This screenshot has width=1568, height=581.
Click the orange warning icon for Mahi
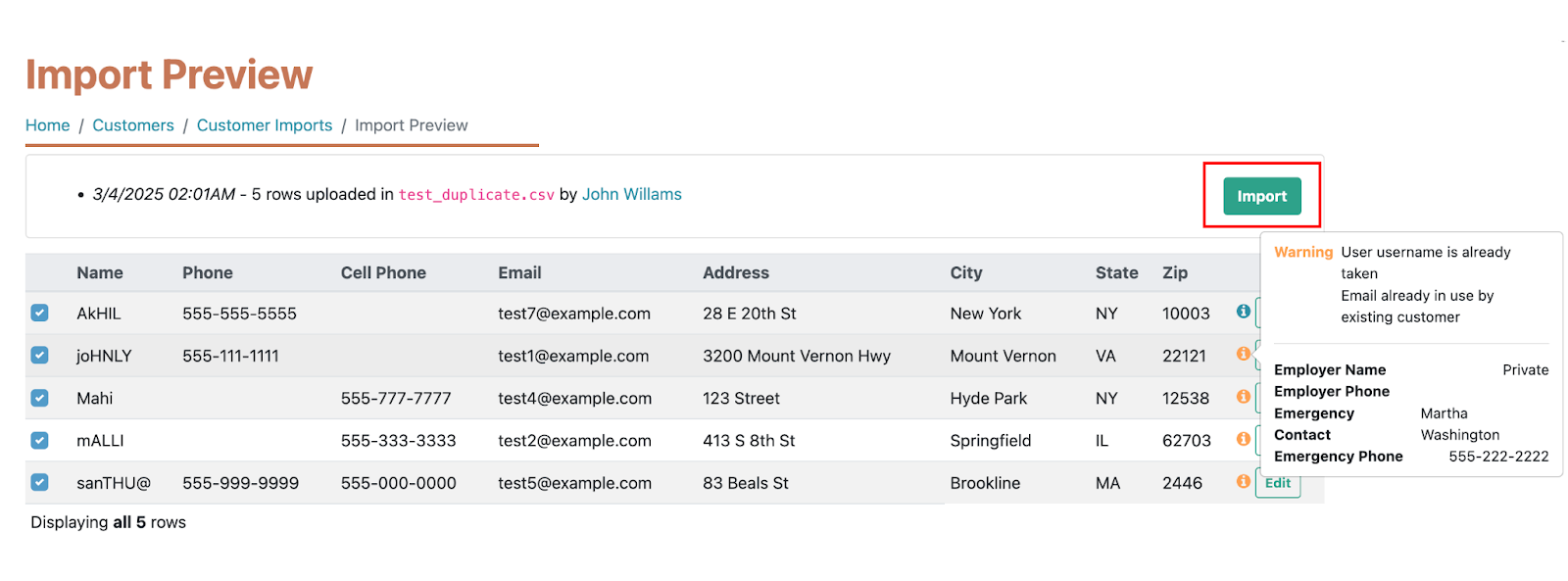tap(1243, 397)
